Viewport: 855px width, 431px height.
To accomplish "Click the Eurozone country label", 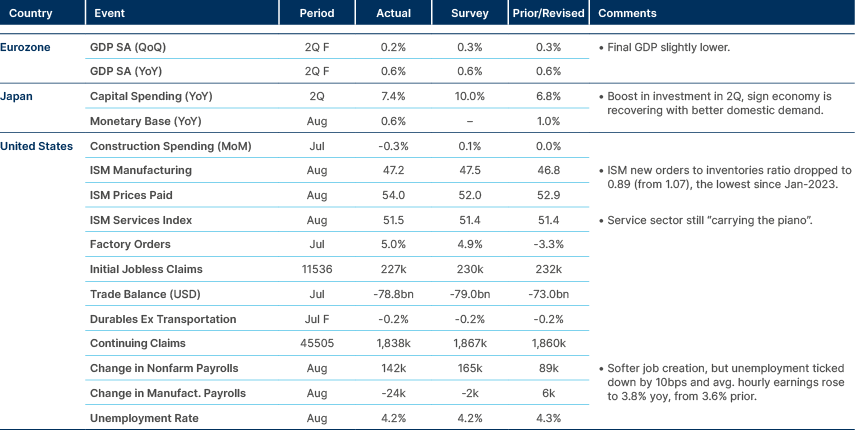I will coord(27,47).
